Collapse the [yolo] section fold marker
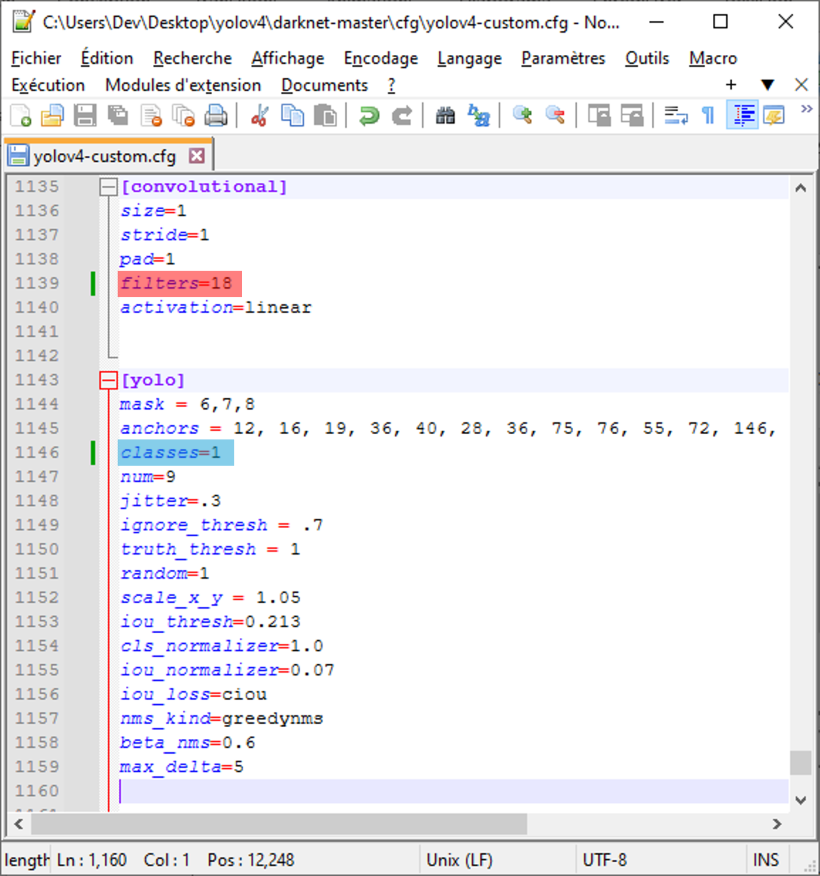 click(x=108, y=380)
